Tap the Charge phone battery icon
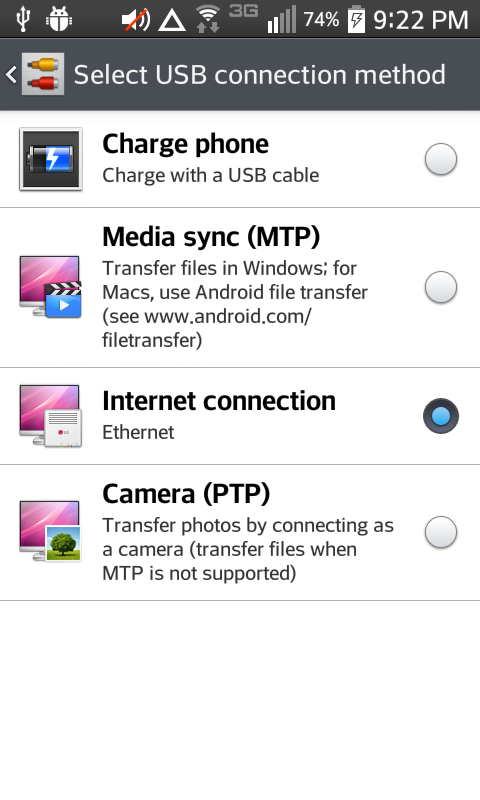The height and width of the screenshot is (800, 480). click(x=50, y=159)
